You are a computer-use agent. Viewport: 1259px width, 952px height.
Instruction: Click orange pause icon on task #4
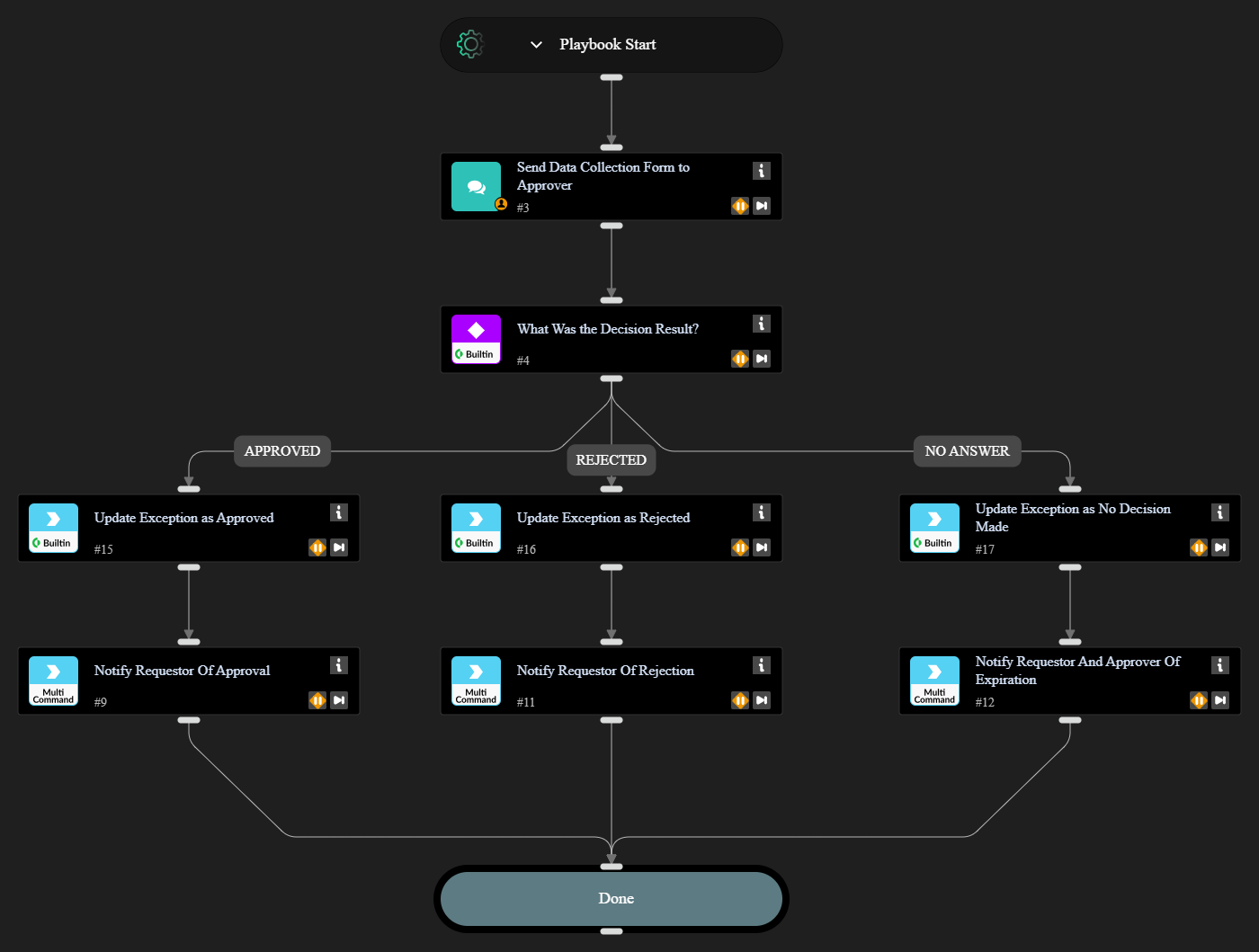[740, 359]
